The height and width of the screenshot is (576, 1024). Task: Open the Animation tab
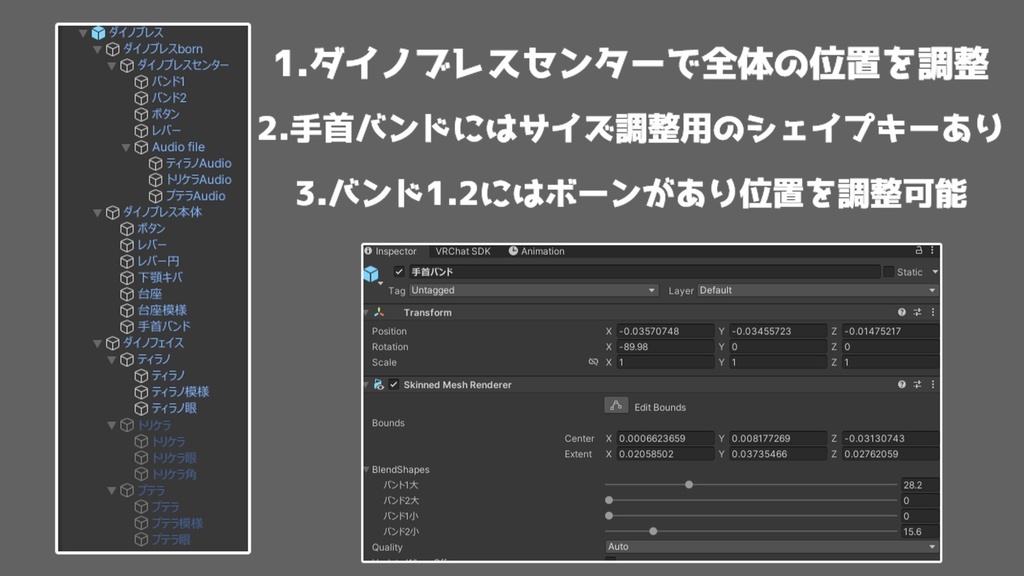[543, 251]
